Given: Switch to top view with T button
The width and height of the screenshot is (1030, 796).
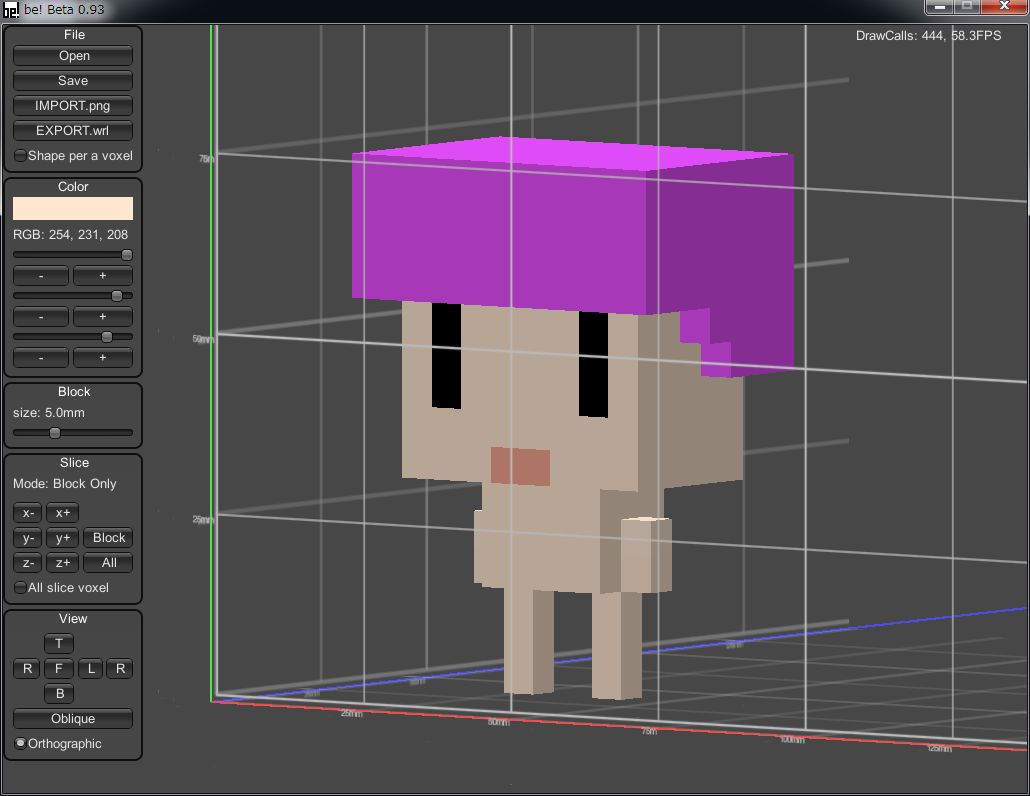Looking at the screenshot, I should pos(59,644).
